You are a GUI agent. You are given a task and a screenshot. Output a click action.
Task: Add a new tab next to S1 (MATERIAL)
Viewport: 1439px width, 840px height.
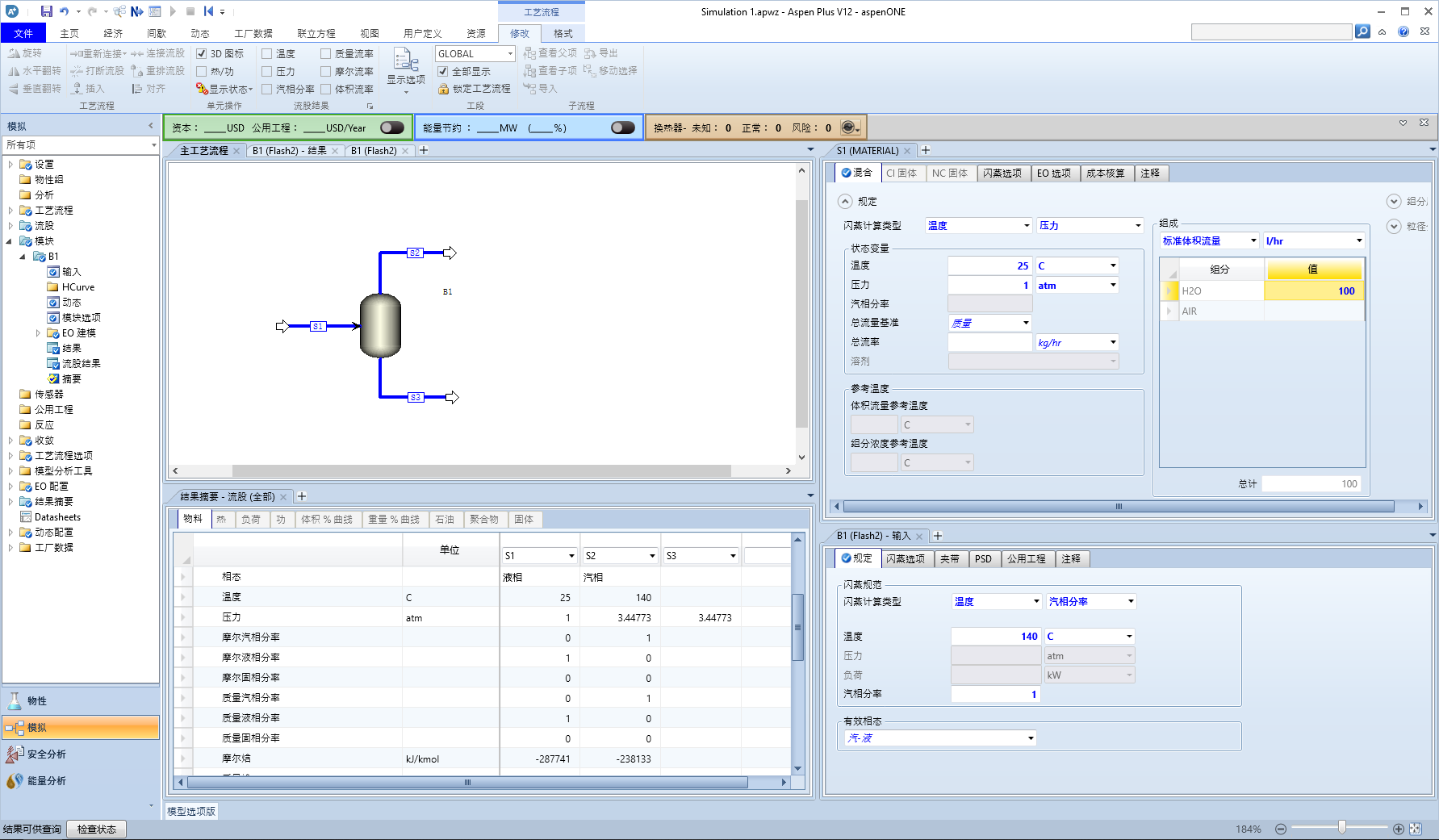click(926, 150)
